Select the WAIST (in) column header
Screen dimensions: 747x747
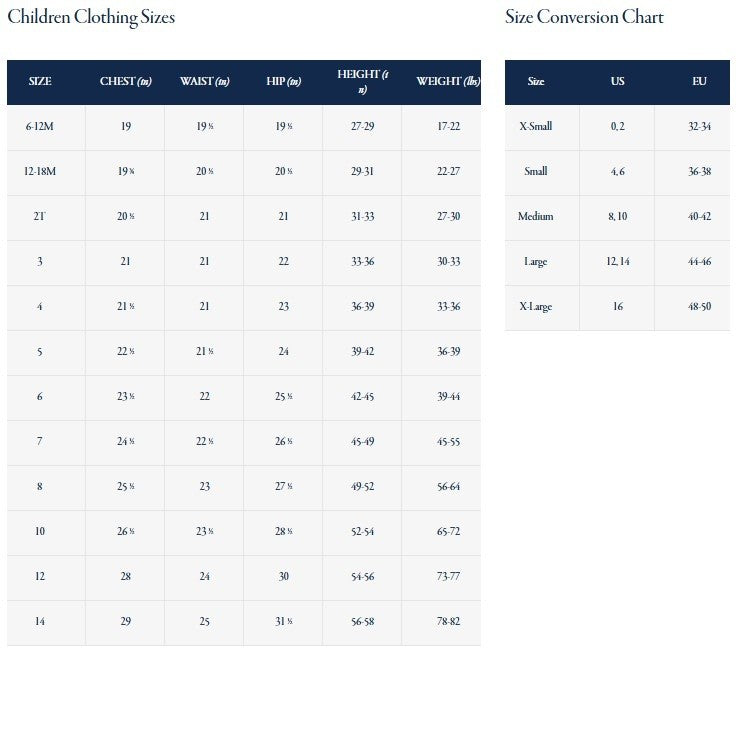coord(204,82)
